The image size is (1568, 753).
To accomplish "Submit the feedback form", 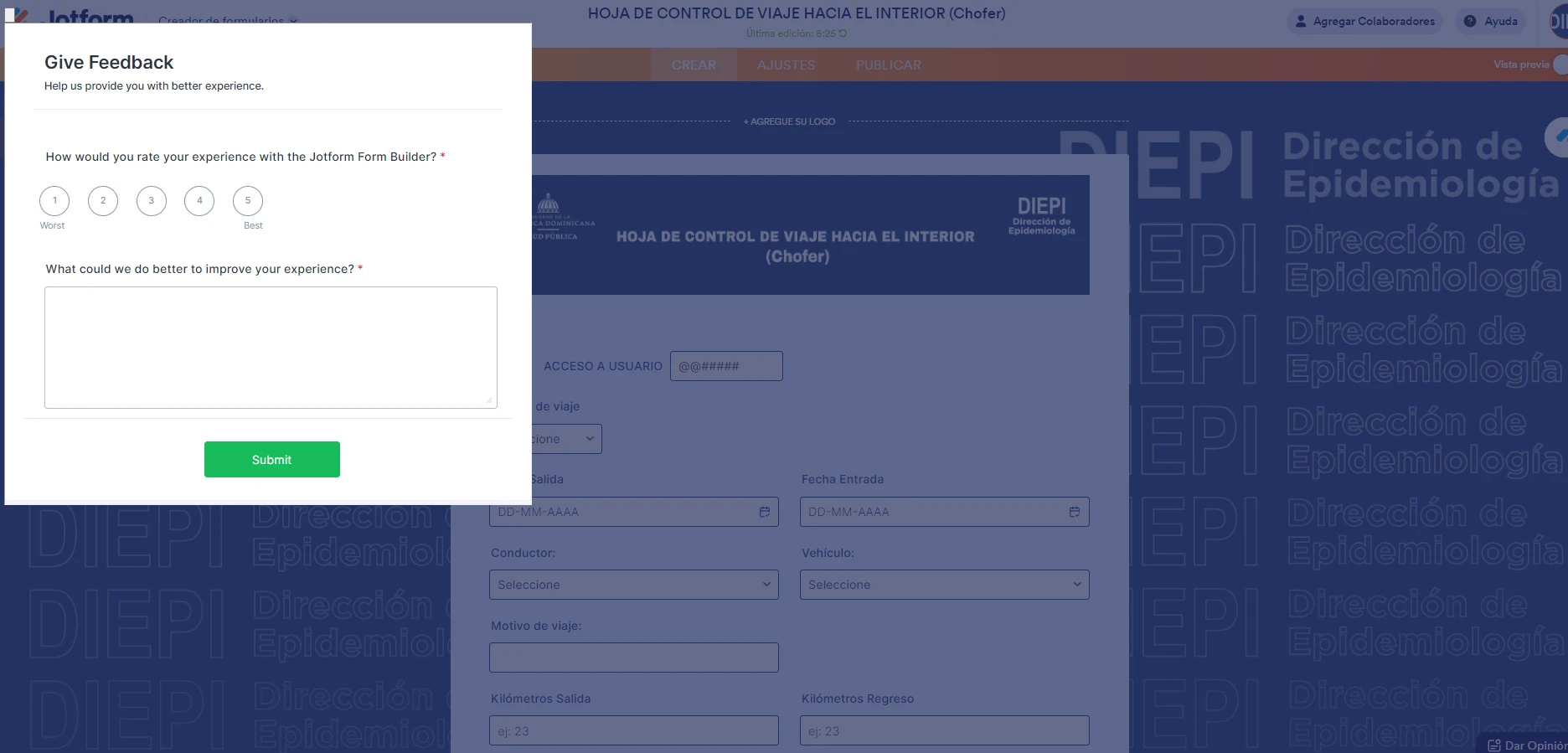I will coord(272,460).
